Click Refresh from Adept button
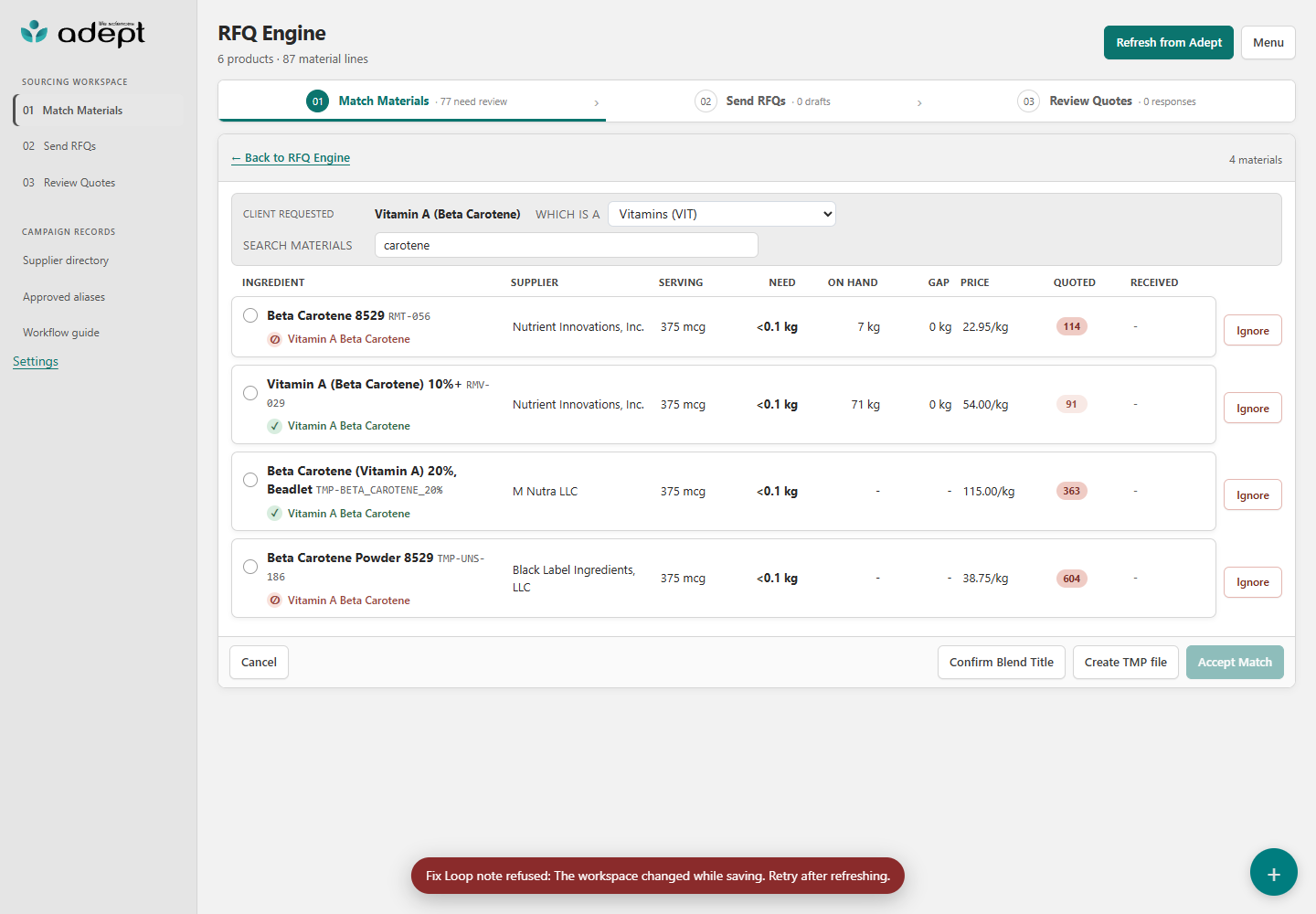The width and height of the screenshot is (1316, 914). pyautogui.click(x=1169, y=43)
